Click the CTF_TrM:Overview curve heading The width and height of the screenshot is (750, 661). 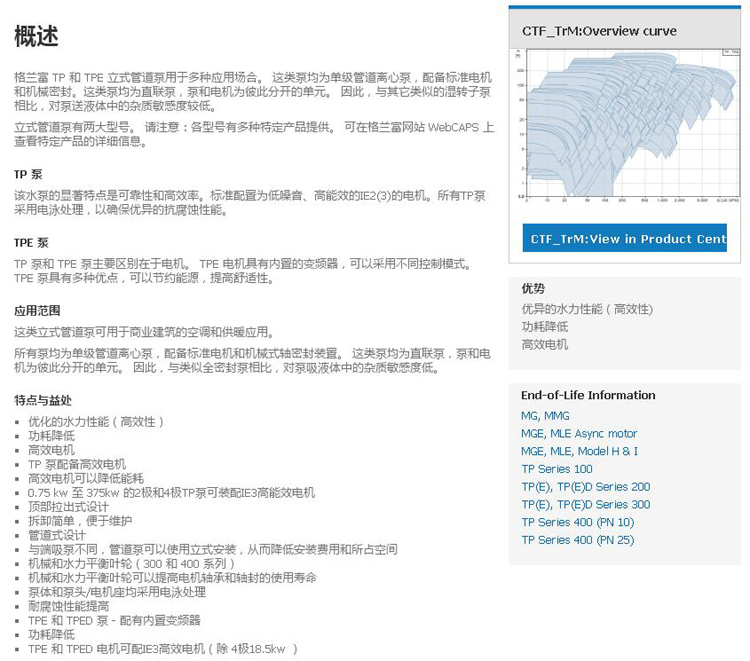click(x=599, y=31)
